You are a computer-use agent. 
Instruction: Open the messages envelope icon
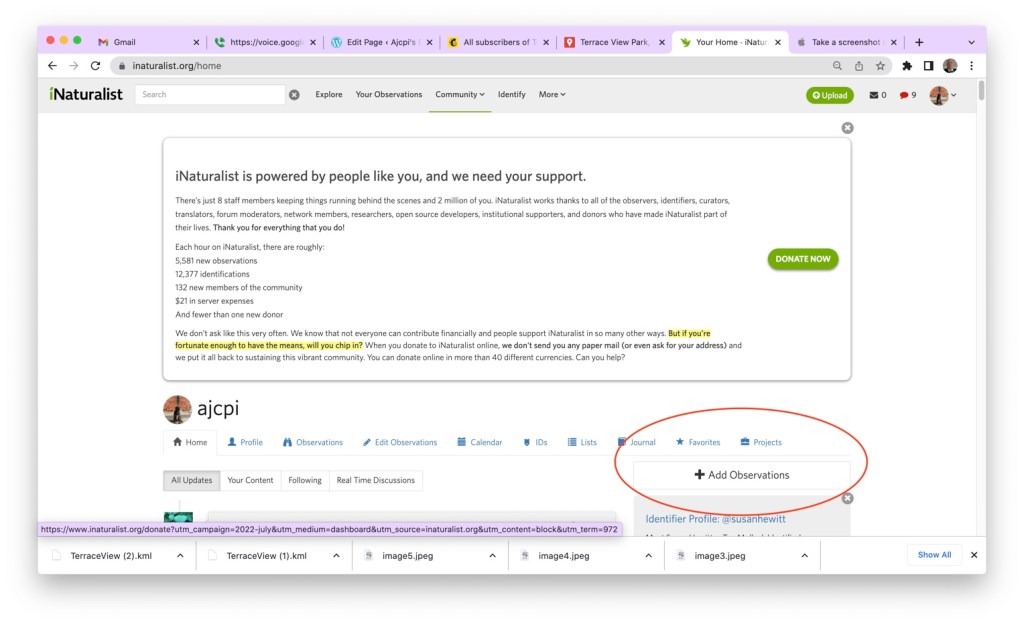coord(876,95)
